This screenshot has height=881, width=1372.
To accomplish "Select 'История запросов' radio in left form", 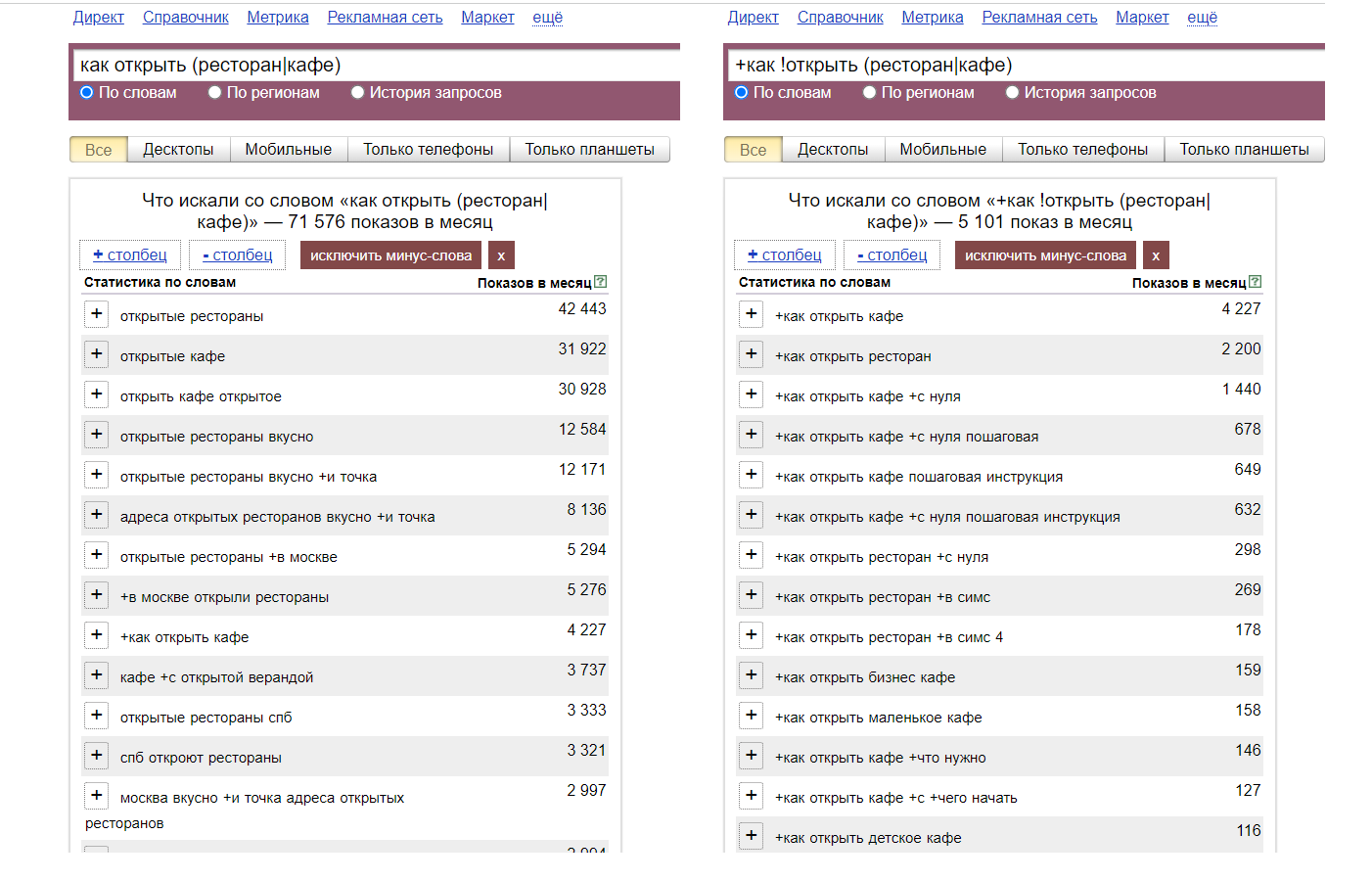I will 357,92.
